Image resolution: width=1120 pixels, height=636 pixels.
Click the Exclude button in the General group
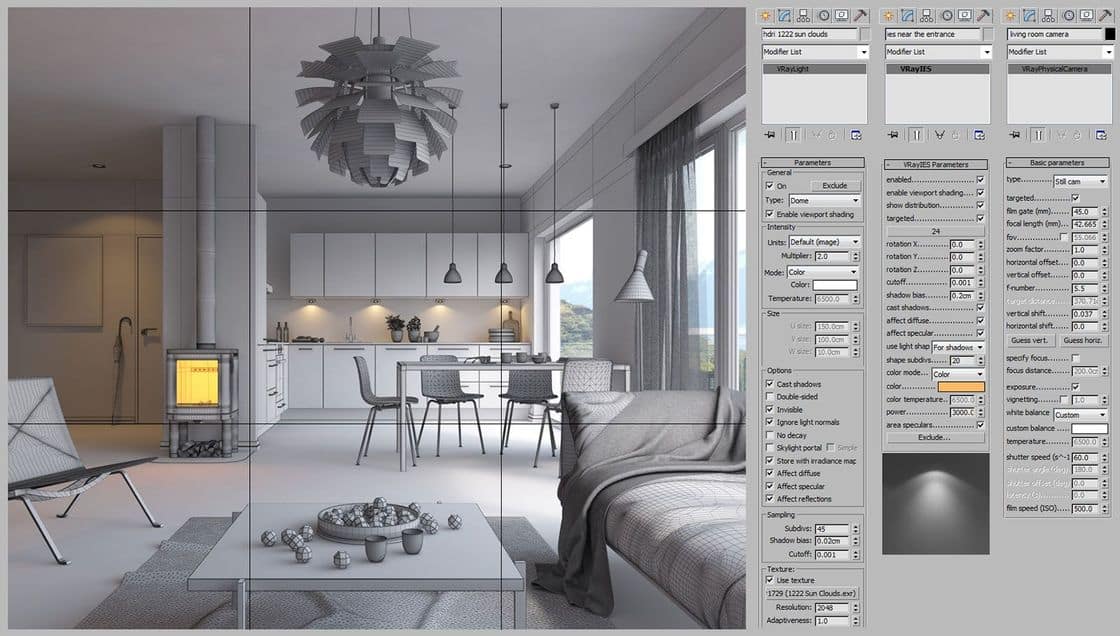point(836,186)
